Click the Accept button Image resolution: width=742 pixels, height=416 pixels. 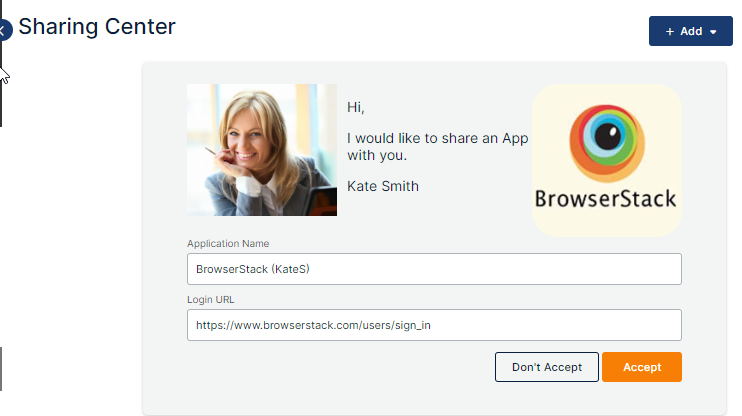pyautogui.click(x=642, y=367)
